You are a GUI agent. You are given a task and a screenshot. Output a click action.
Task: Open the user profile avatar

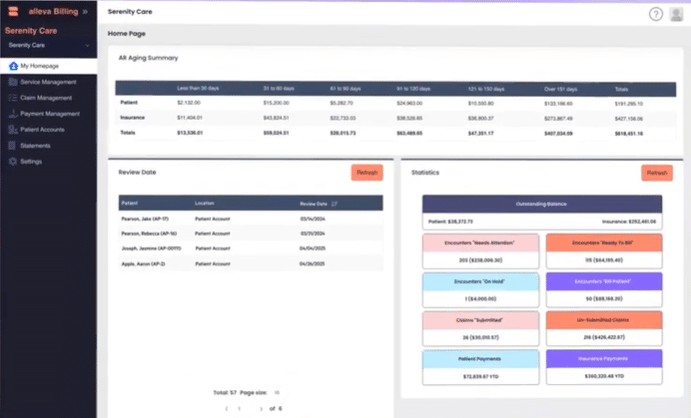click(676, 14)
